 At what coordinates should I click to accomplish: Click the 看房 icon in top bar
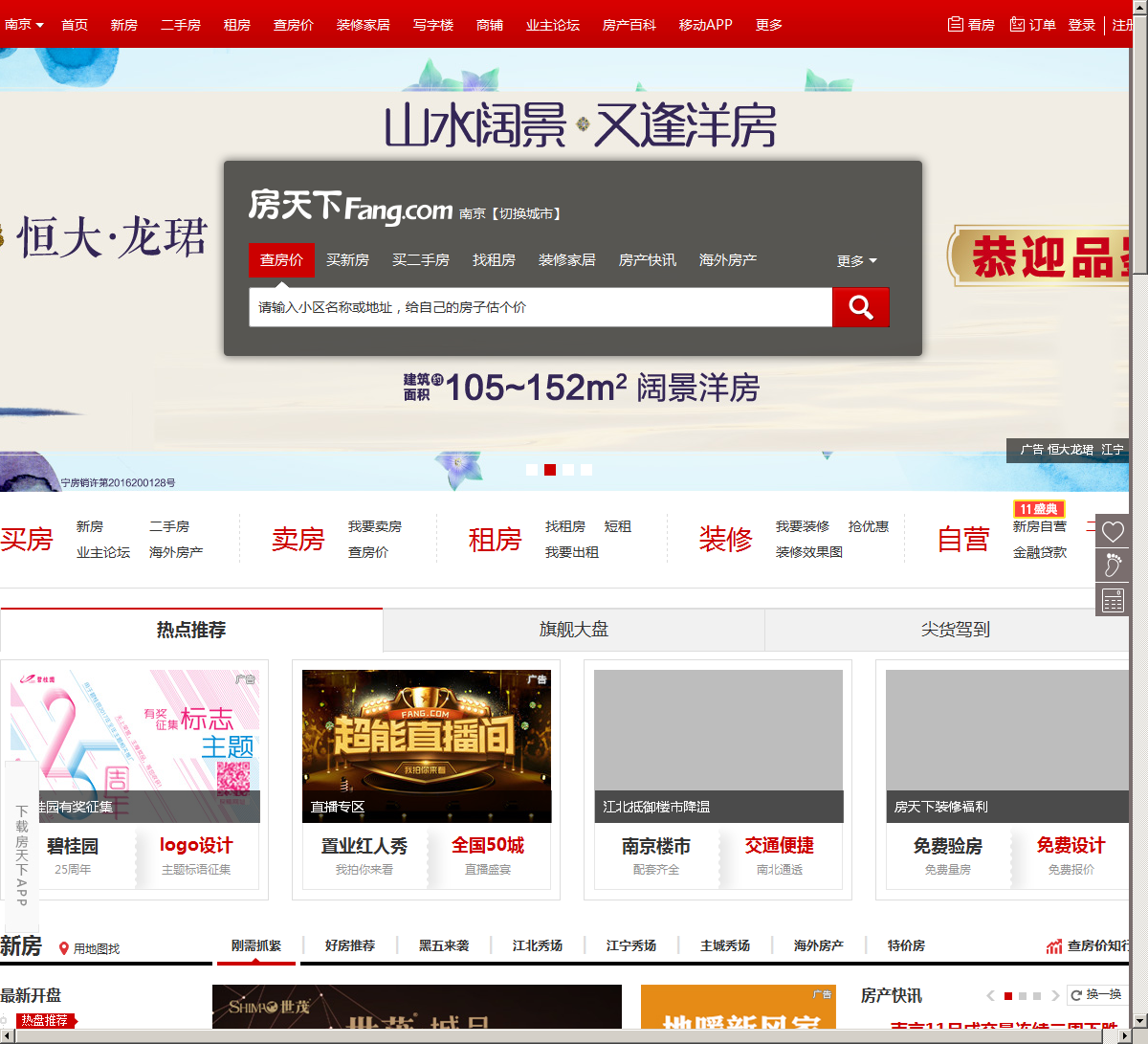(956, 25)
